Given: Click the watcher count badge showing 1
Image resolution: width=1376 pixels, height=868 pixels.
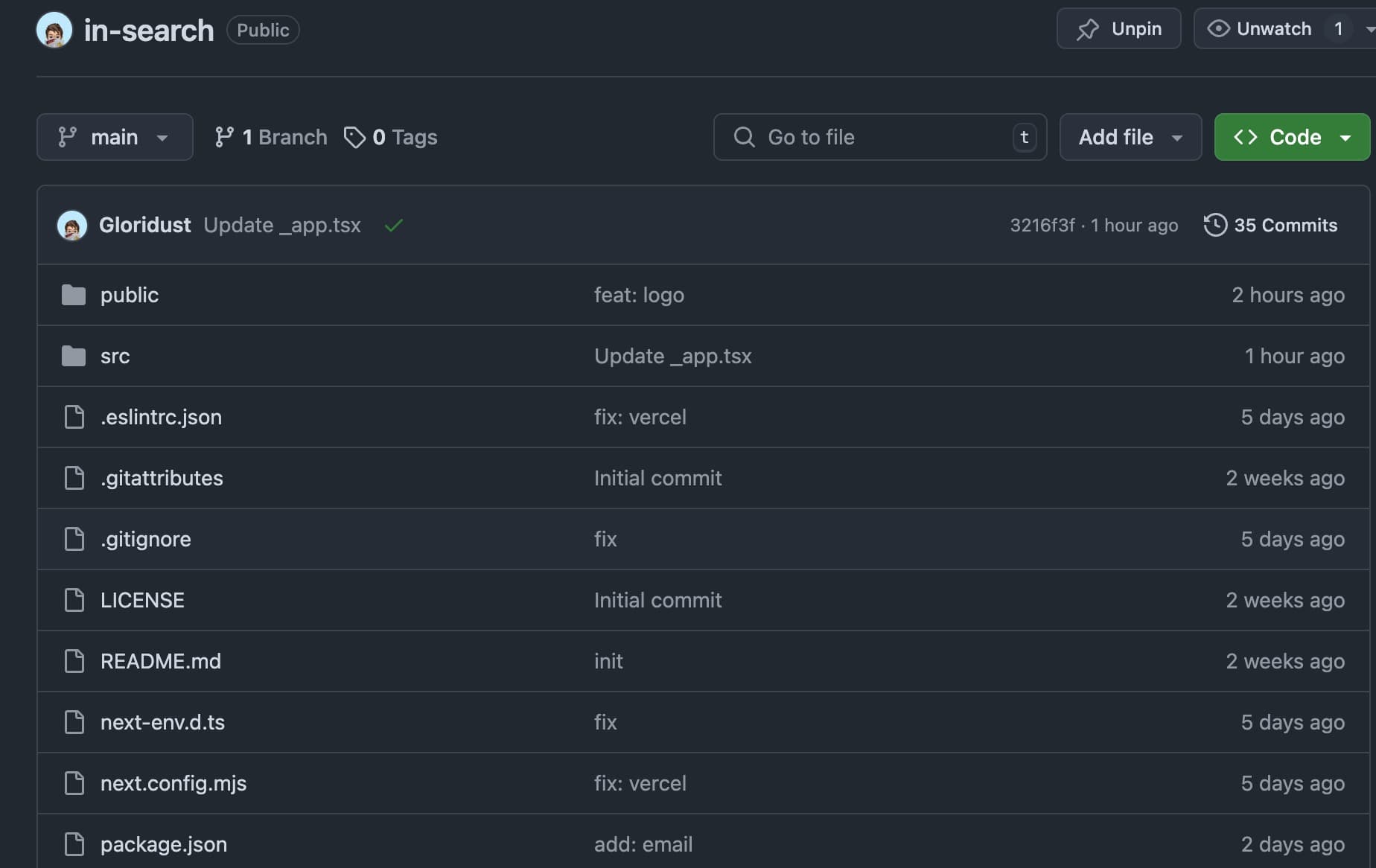Looking at the screenshot, I should click(1338, 28).
